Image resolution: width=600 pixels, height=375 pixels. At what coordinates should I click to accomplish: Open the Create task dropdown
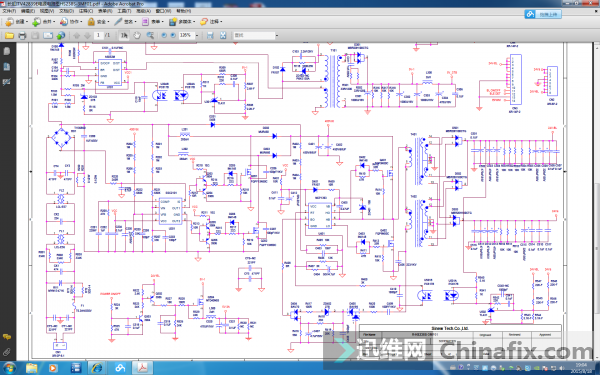coord(16,22)
